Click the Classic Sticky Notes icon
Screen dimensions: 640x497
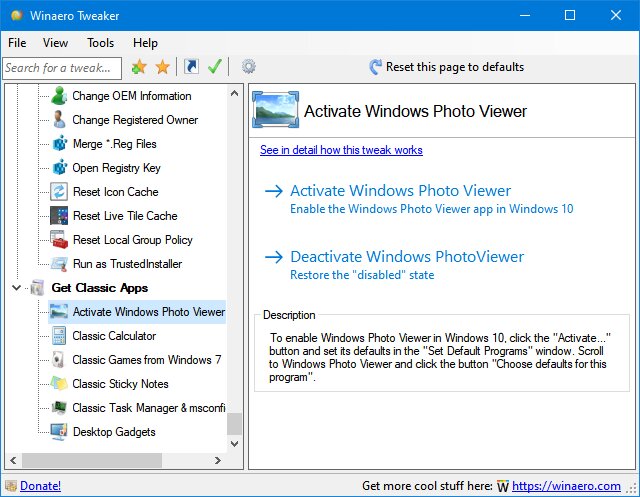click(59, 384)
